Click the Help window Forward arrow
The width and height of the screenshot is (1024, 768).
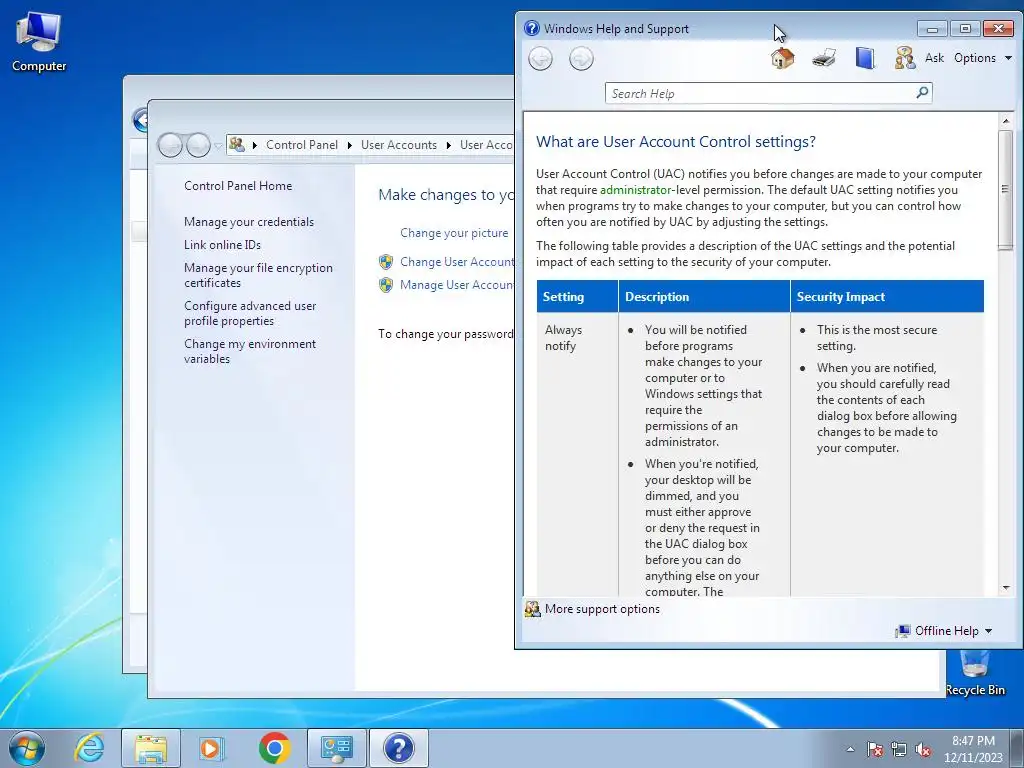pos(581,59)
